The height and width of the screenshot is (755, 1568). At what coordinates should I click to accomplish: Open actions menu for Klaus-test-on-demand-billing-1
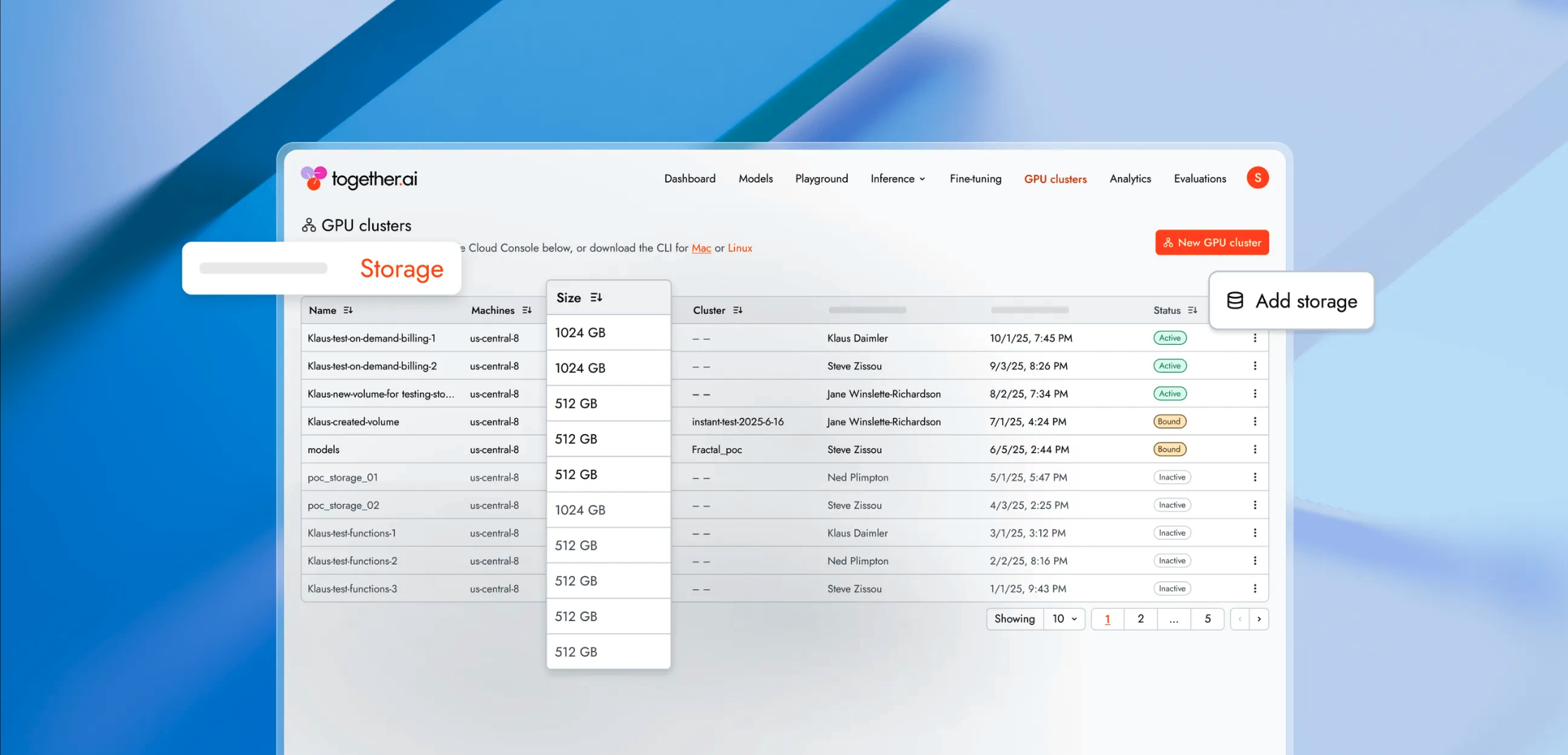(x=1255, y=339)
